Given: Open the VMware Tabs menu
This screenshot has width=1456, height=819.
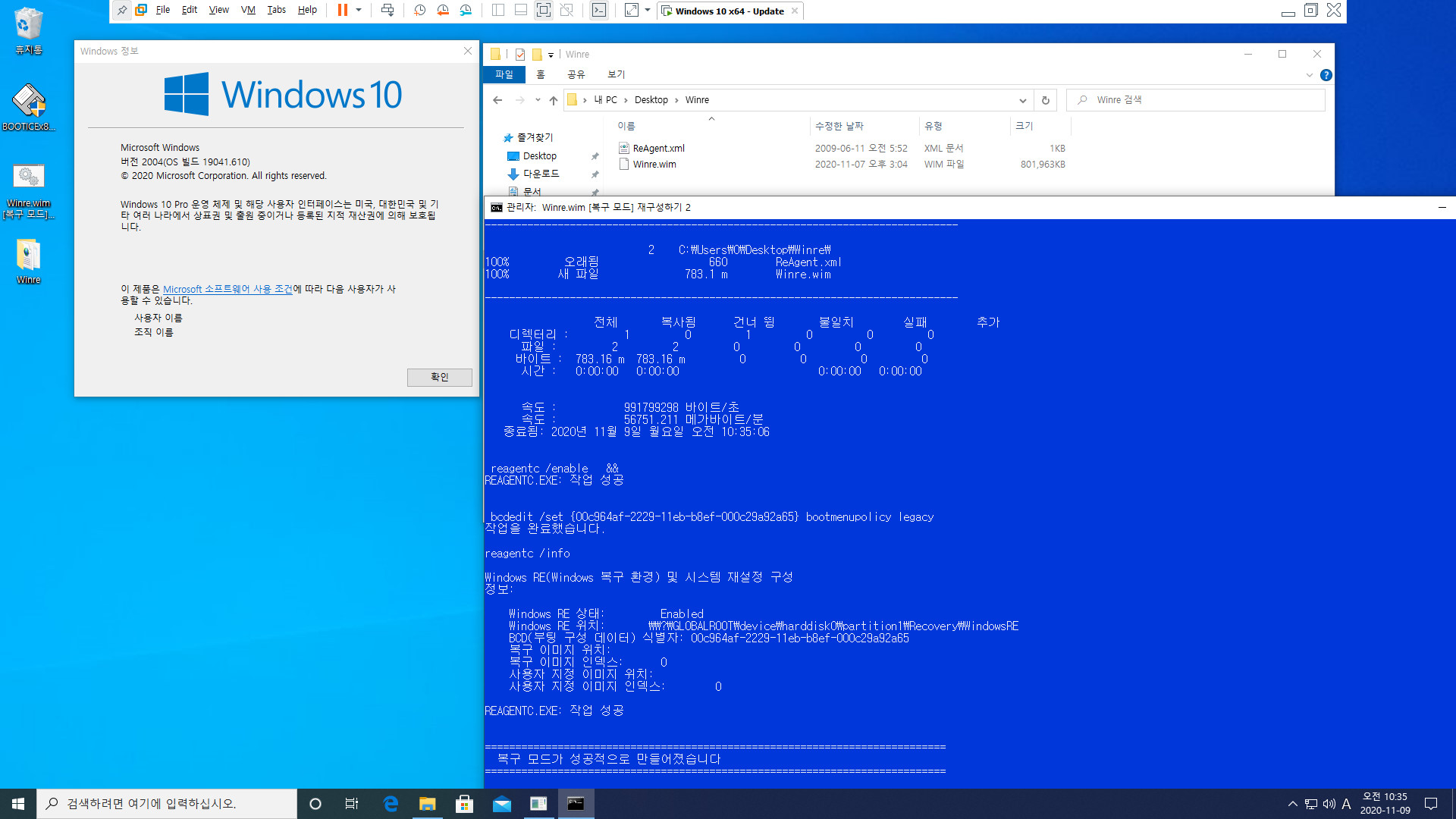Looking at the screenshot, I should click(277, 10).
